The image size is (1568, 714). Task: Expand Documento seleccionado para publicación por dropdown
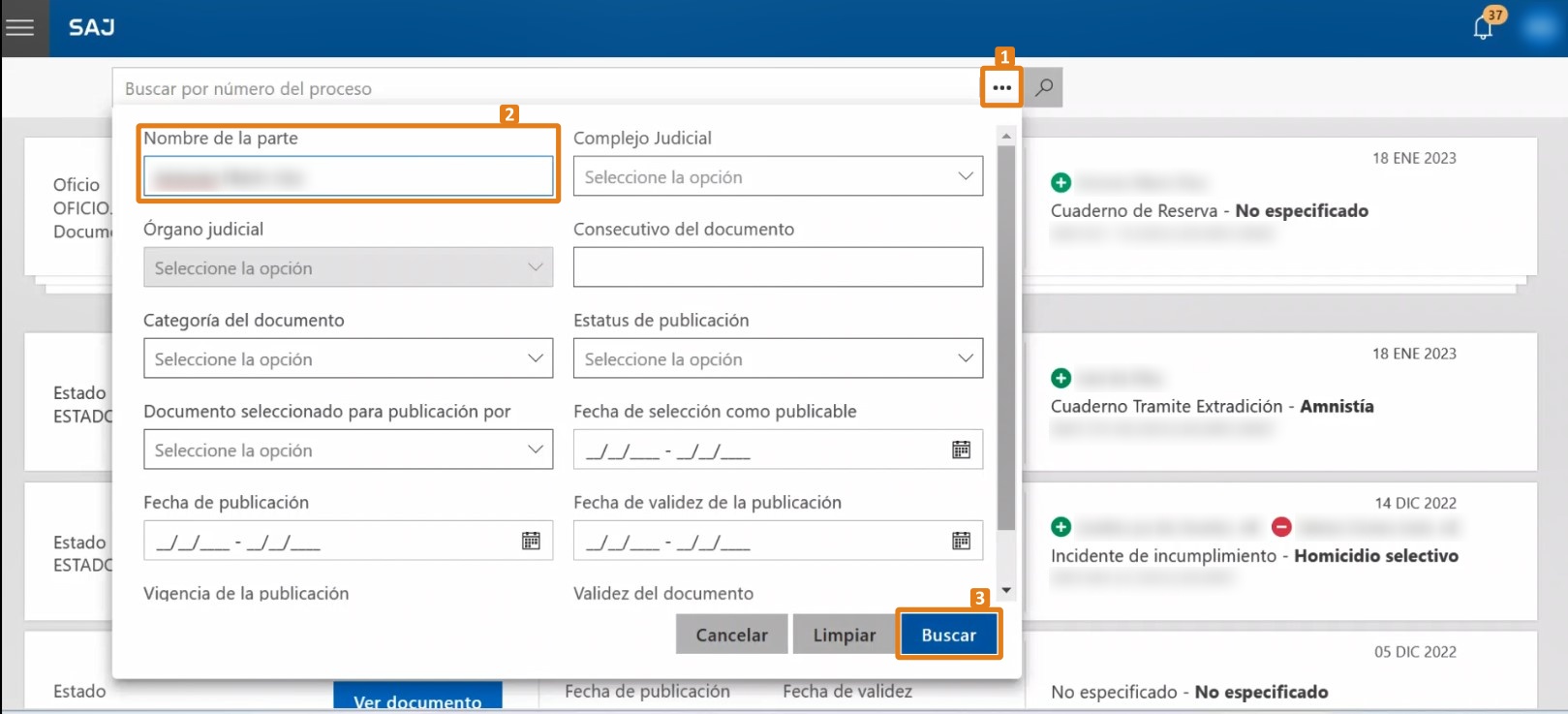(348, 450)
